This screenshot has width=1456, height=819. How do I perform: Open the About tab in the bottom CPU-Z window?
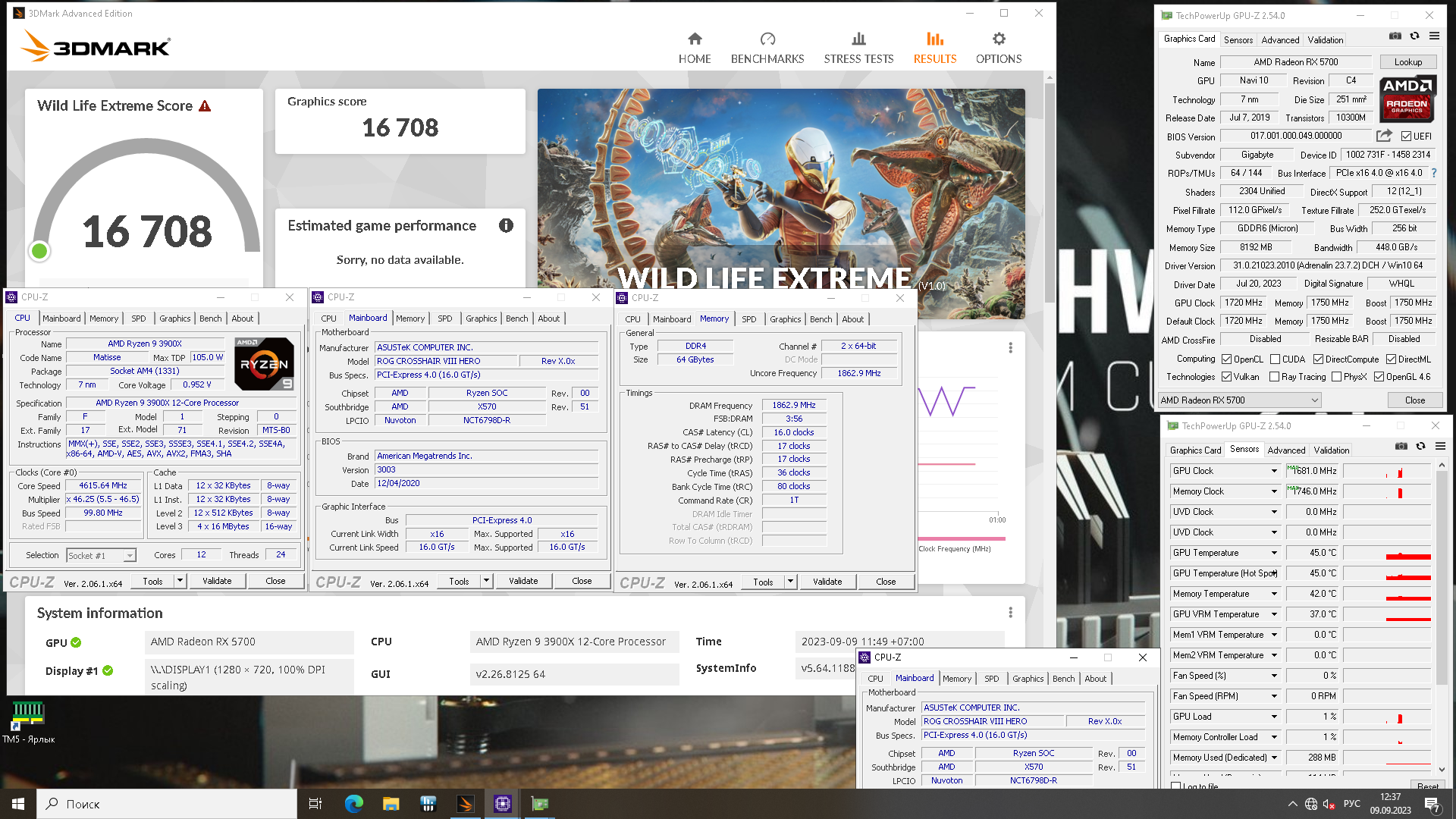click(1095, 679)
